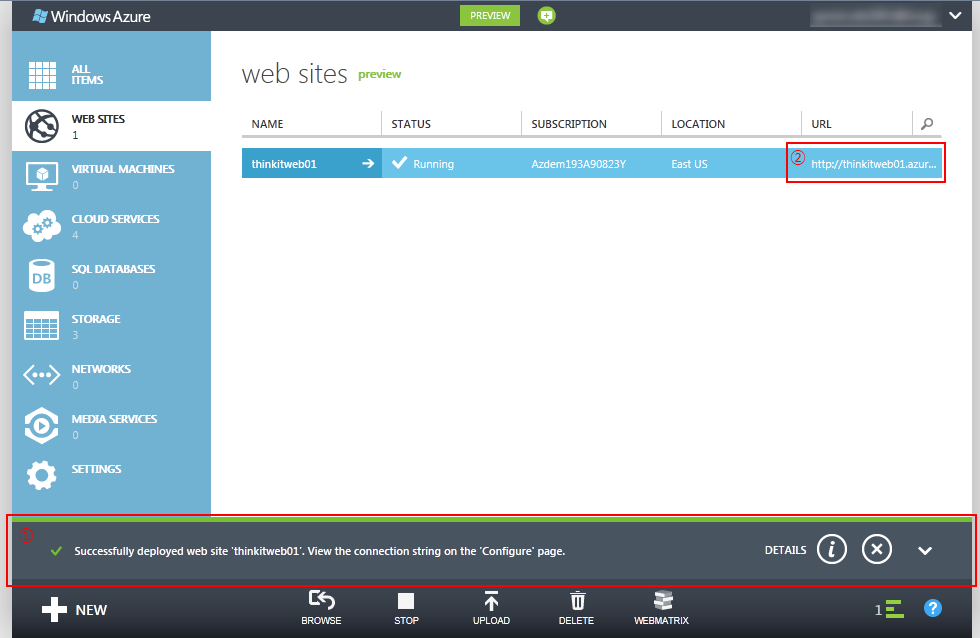Go to SQL DATABASES label

point(113,269)
